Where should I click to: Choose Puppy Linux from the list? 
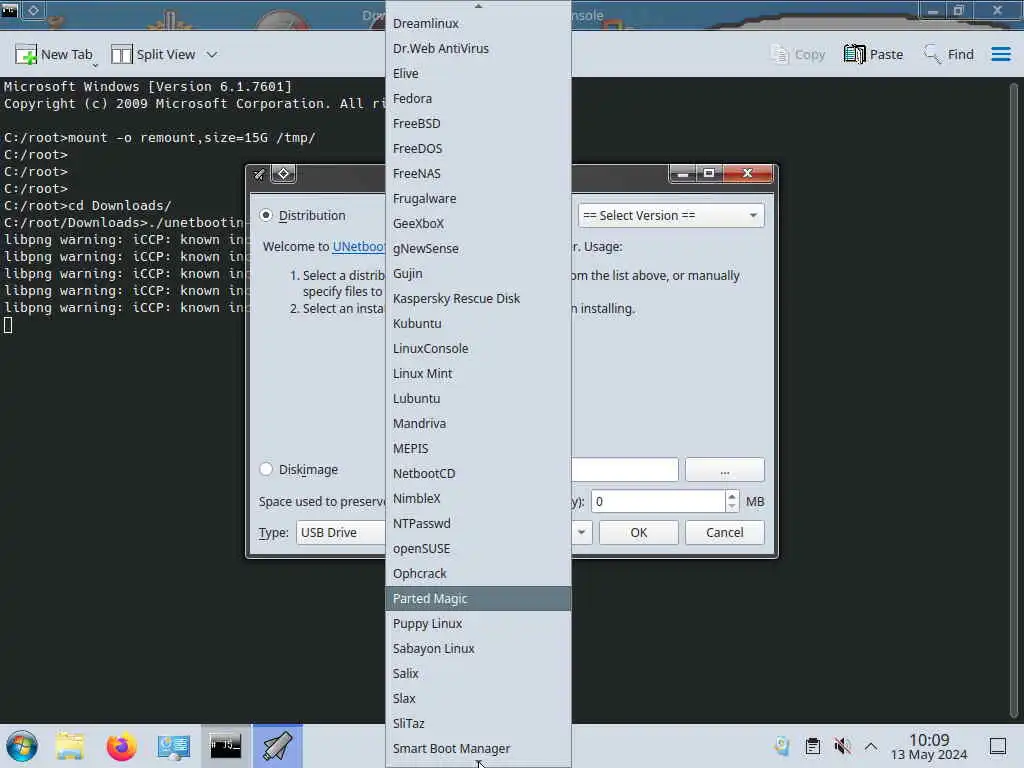478,624
